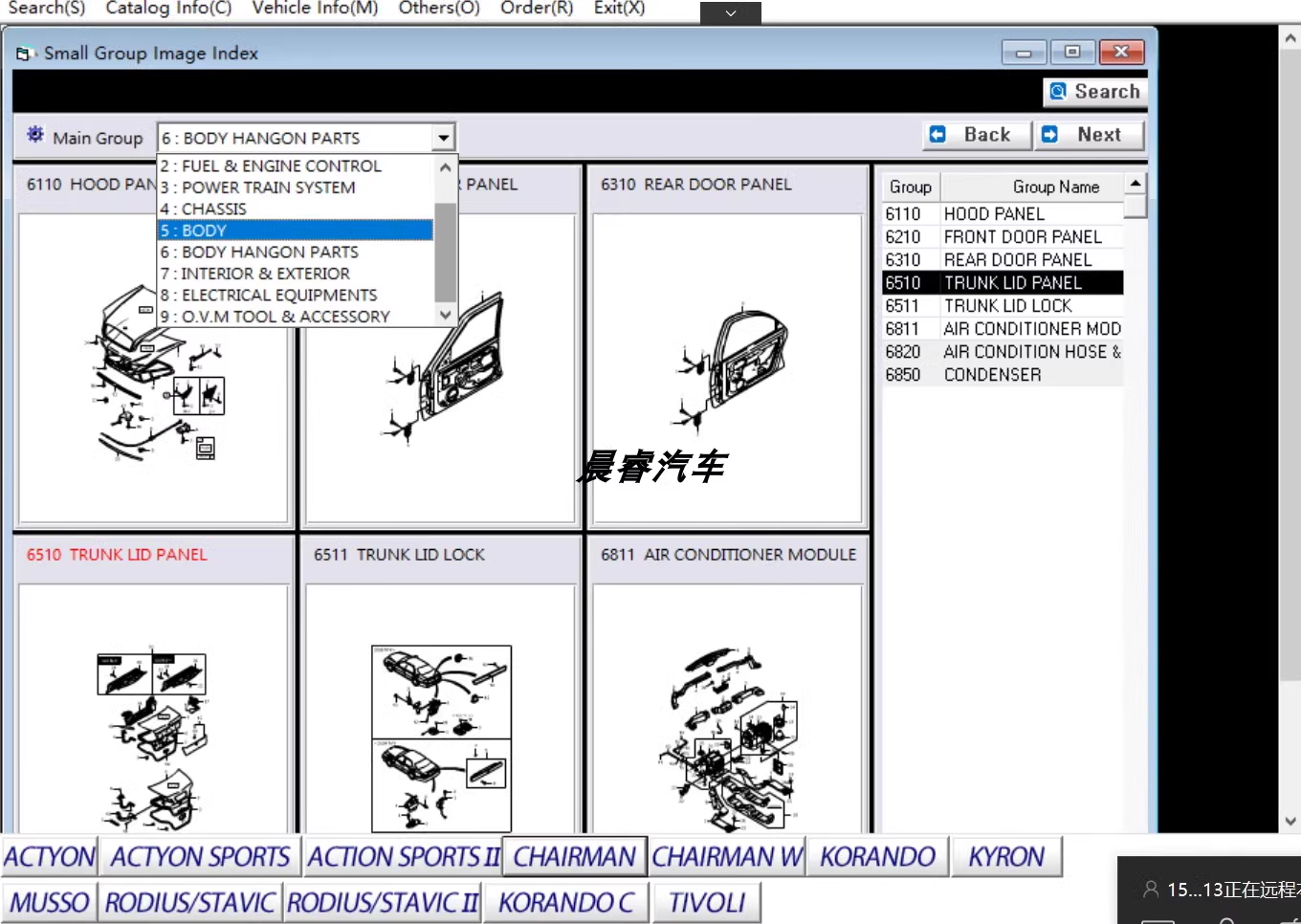Click the Small Group Image Index window icon
The width and height of the screenshot is (1301, 924).
coord(26,54)
